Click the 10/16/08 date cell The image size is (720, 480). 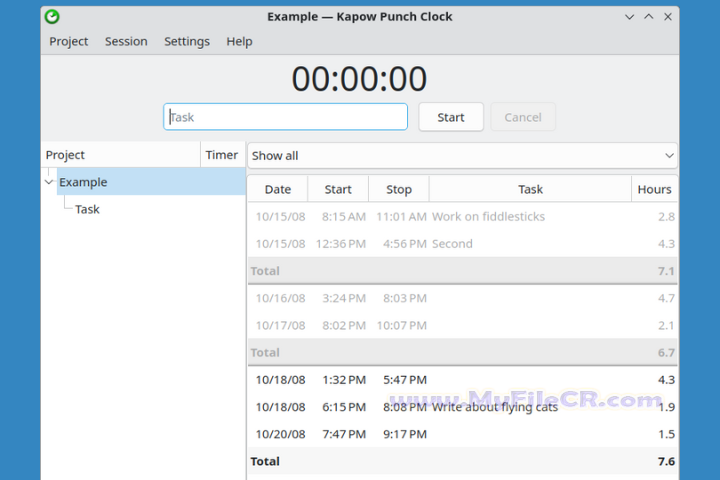(x=281, y=298)
